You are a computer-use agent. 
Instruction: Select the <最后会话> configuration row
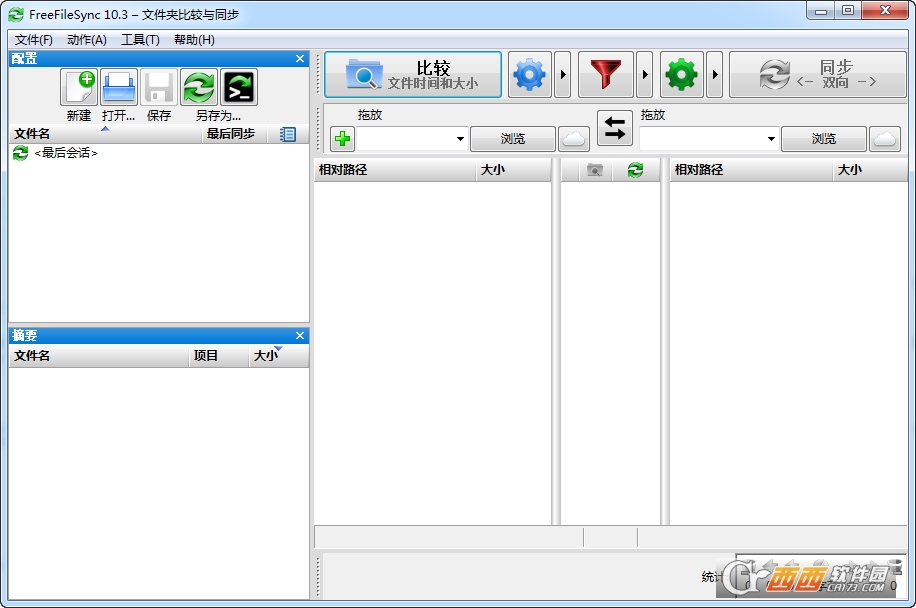pos(159,153)
